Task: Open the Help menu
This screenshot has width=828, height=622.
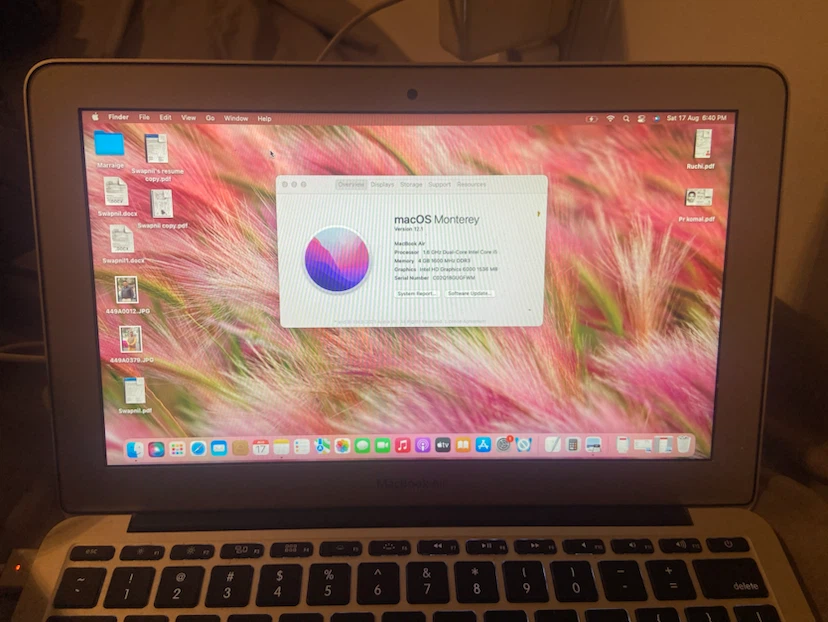Action: point(264,119)
